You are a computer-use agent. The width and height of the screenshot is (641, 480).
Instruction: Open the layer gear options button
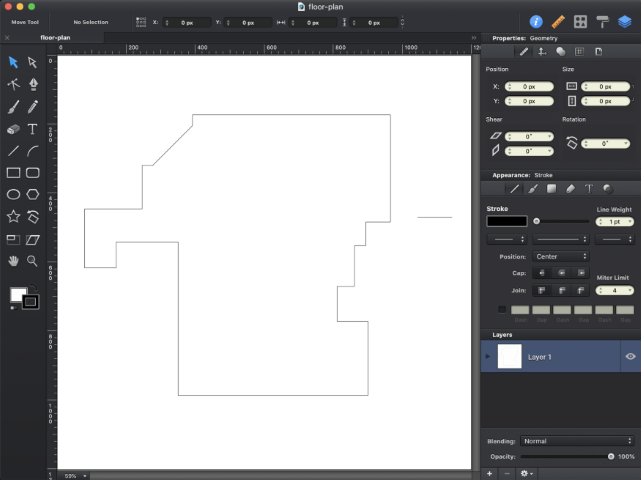(526, 472)
